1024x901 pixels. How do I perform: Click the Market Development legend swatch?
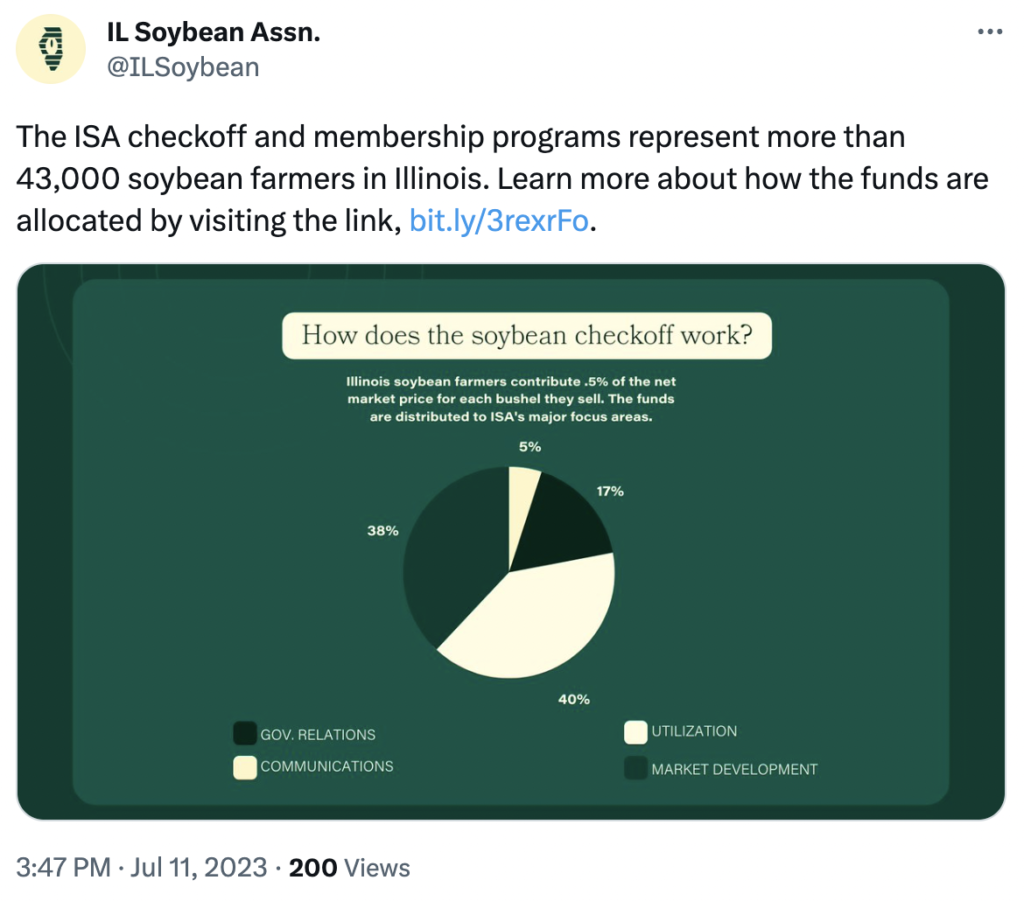635,768
